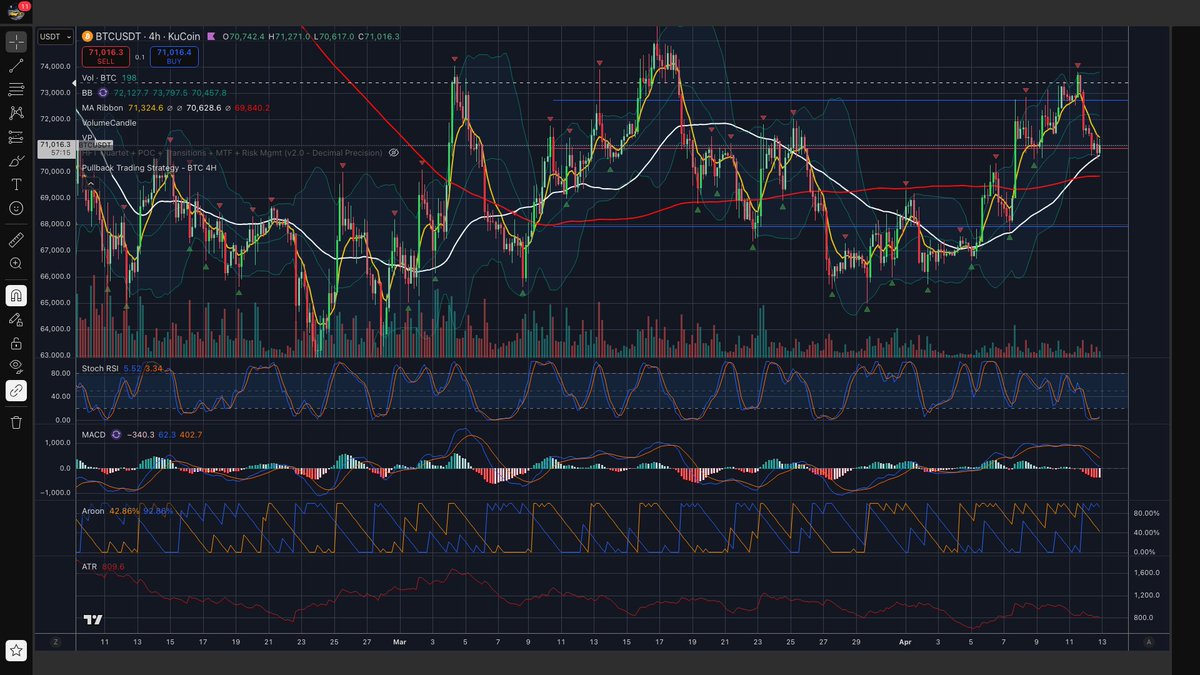Screen dimensions: 1200x675
Task: Open the USDT currency dropdown
Action: [x=54, y=37]
